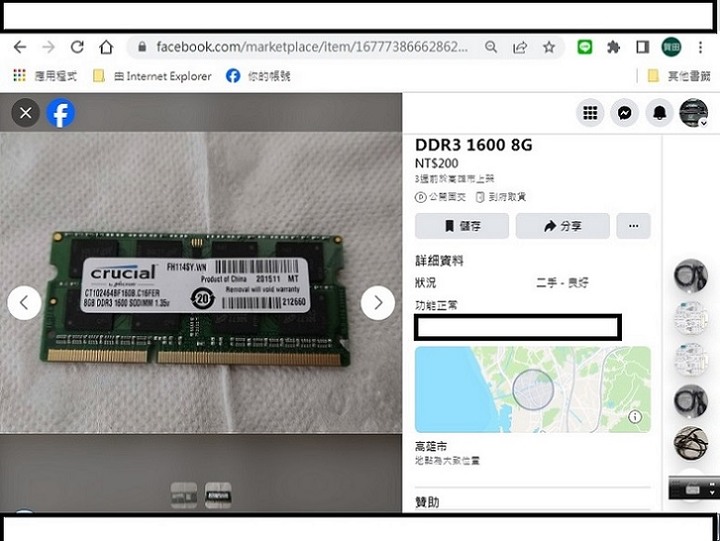This screenshot has height=541, width=720.
Task: Click the browser back arrow
Action: point(20,47)
